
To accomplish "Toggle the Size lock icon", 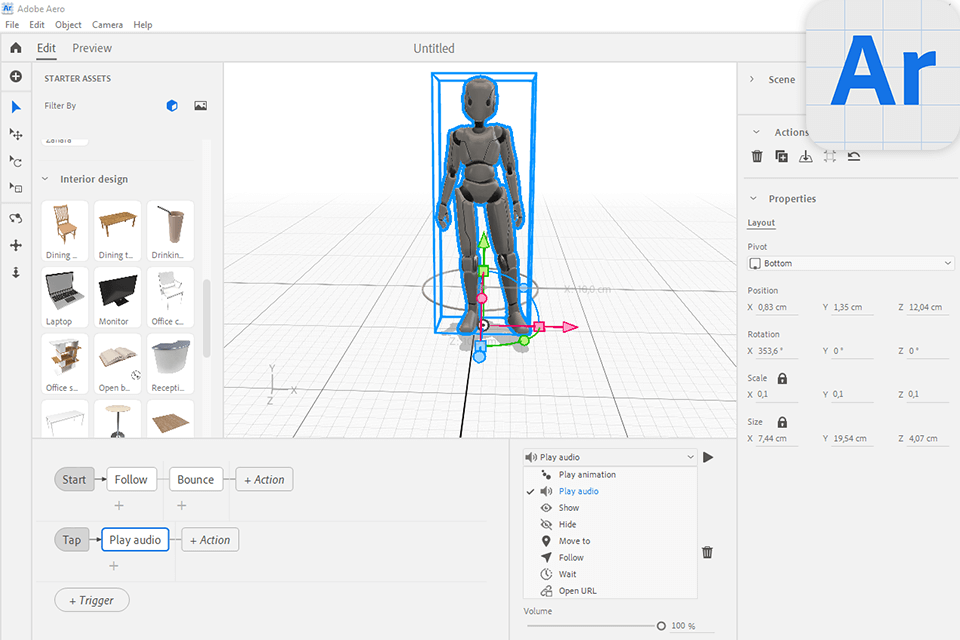I will (x=782, y=423).
